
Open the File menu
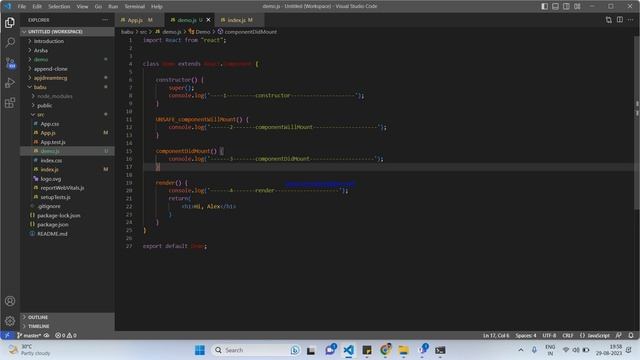click(22, 7)
